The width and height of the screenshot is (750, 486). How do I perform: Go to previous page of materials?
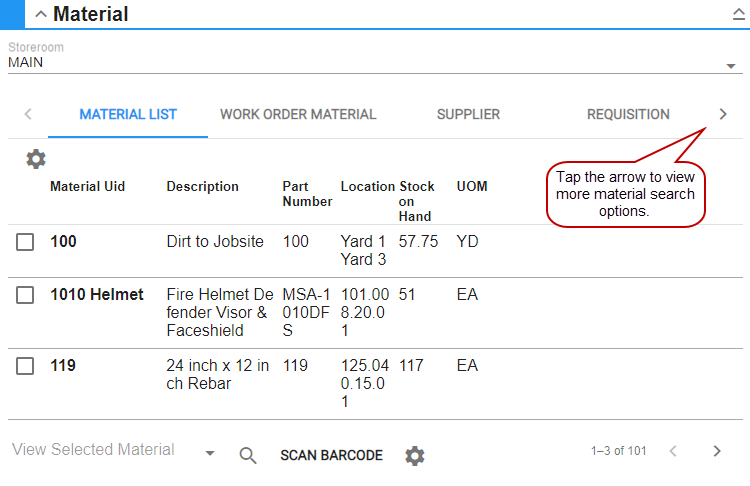[673, 451]
